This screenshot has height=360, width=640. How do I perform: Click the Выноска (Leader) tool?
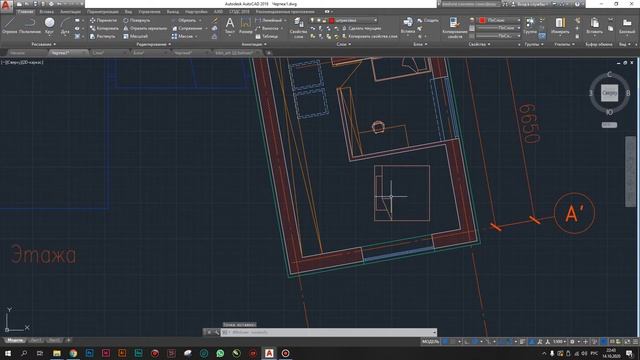(x=267, y=28)
